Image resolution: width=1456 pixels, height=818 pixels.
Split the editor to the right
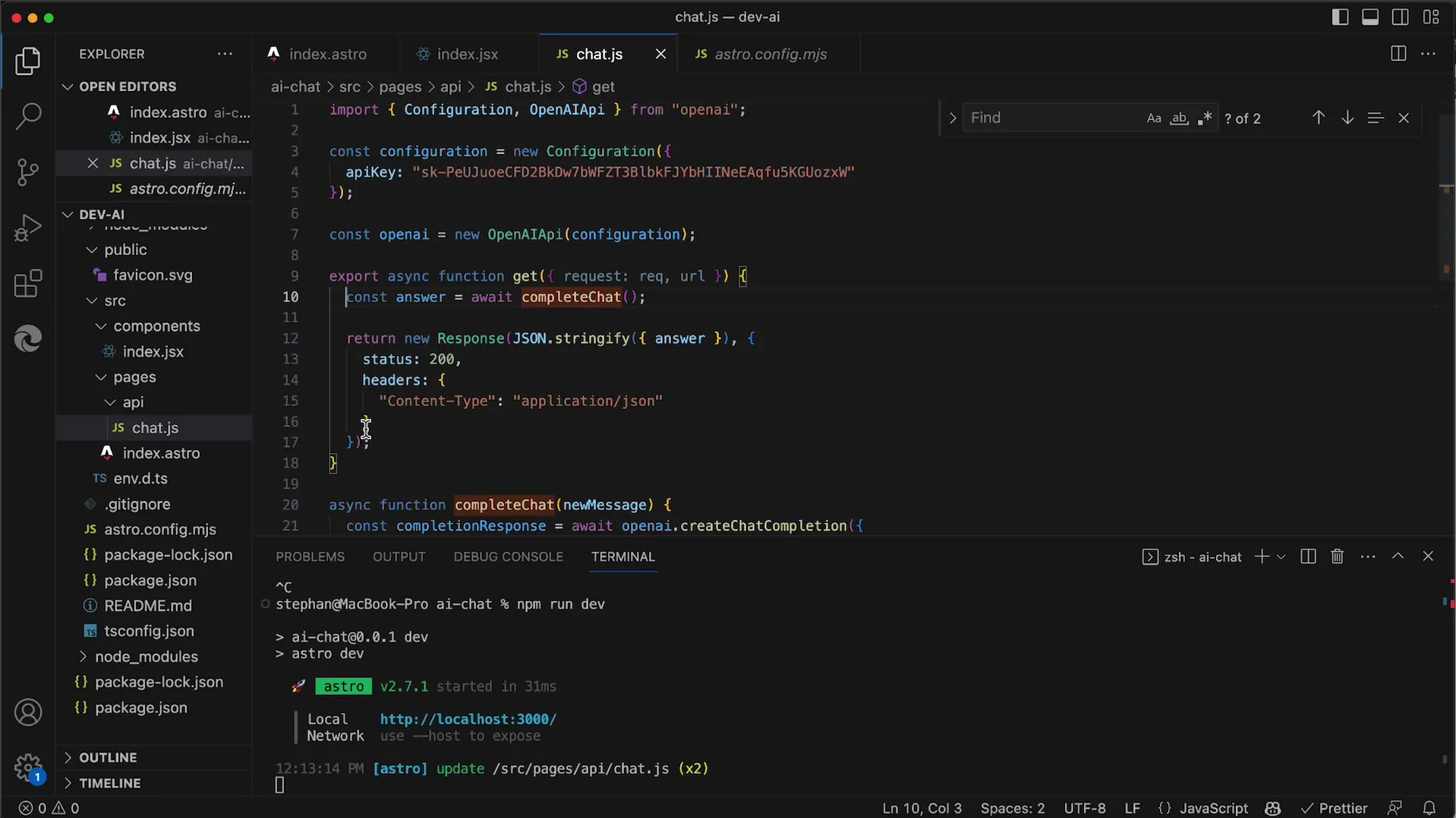[1398, 54]
